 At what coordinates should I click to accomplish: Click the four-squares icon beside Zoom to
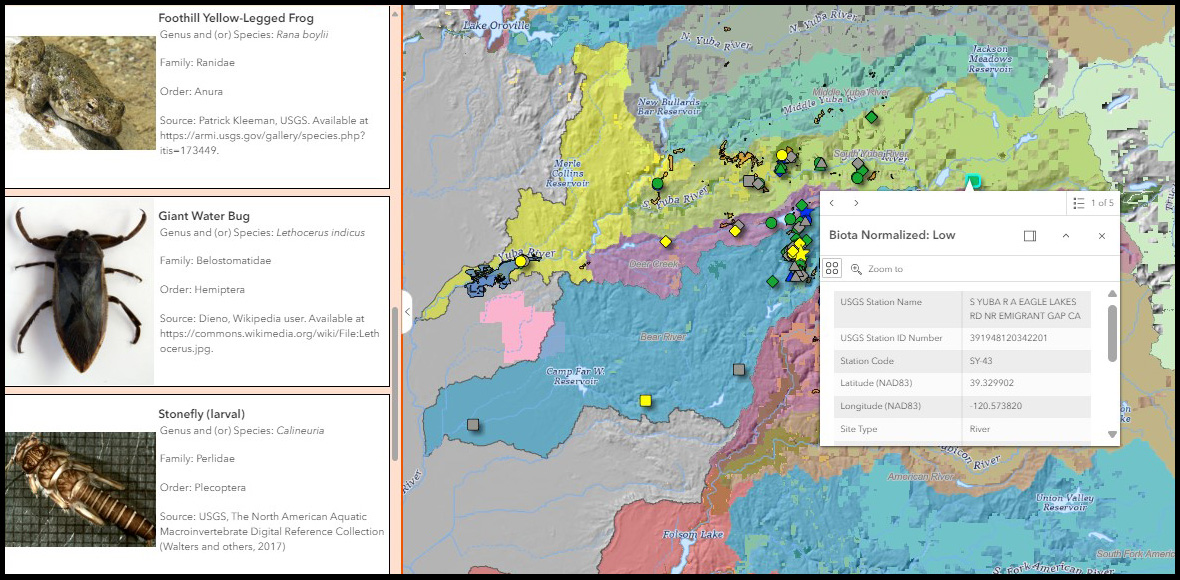[832, 269]
